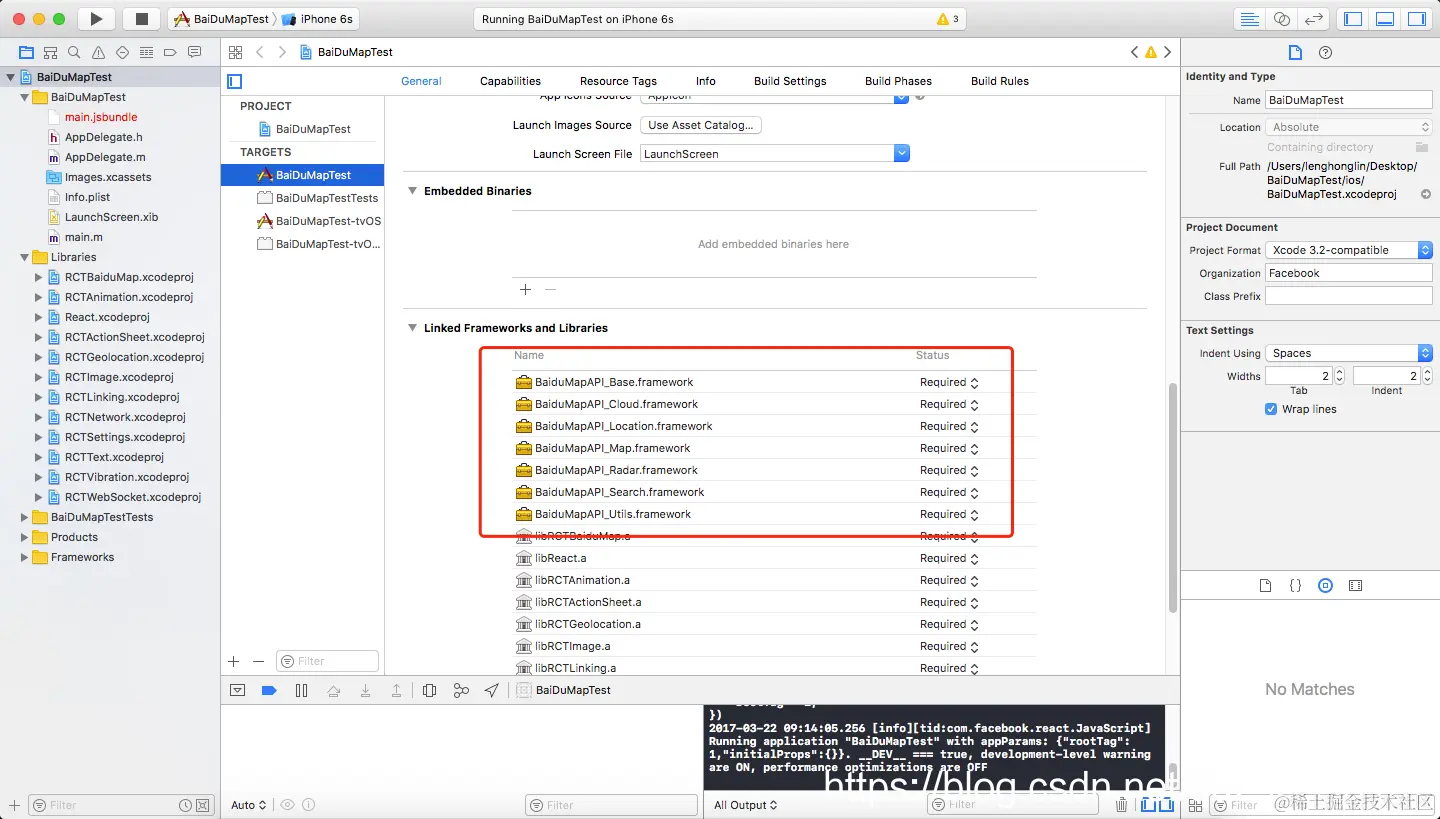Click the Step over icon
Screen dimensions: 1440x819
pos(334,690)
